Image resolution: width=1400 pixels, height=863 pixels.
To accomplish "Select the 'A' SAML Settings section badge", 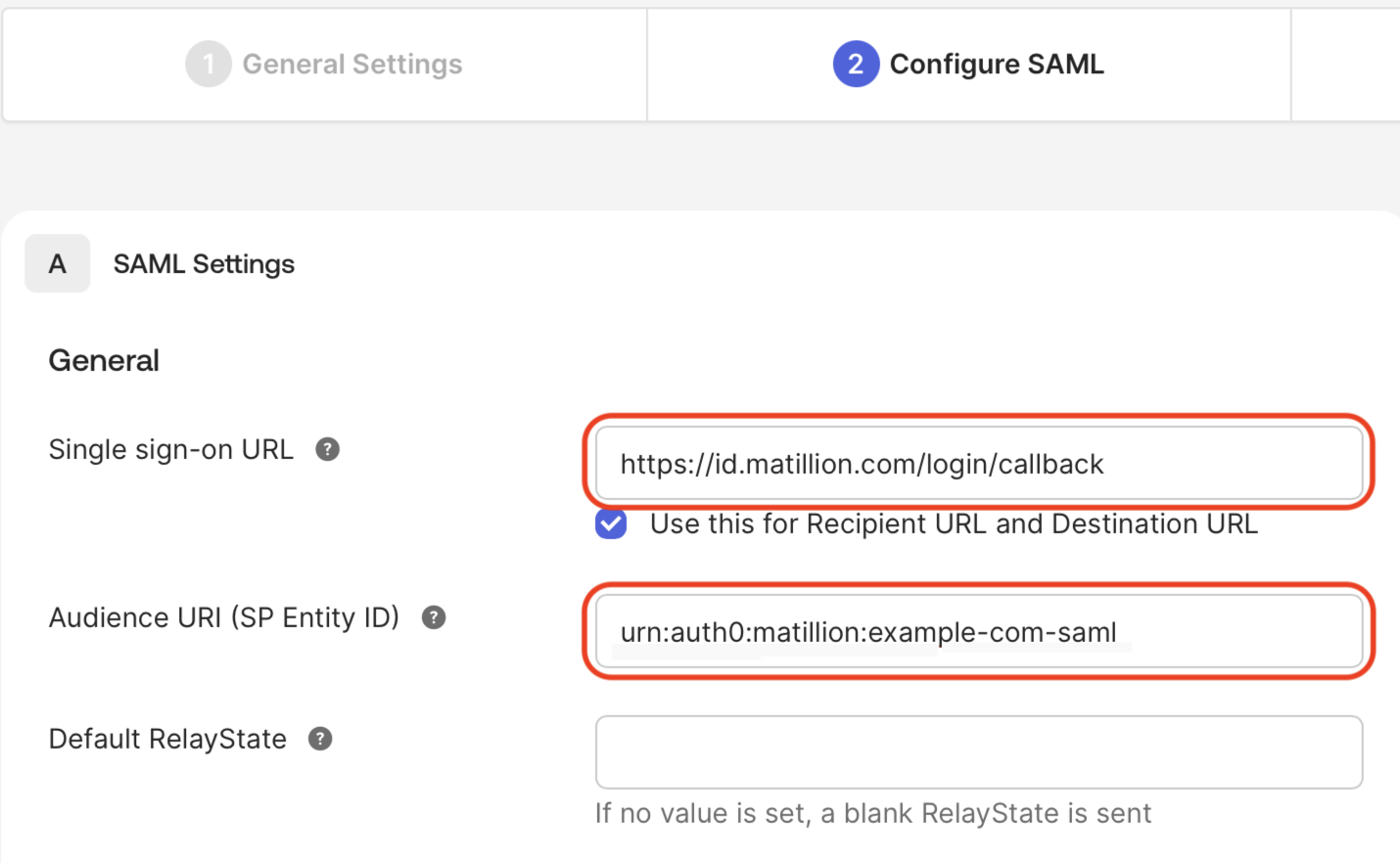I will pos(57,263).
